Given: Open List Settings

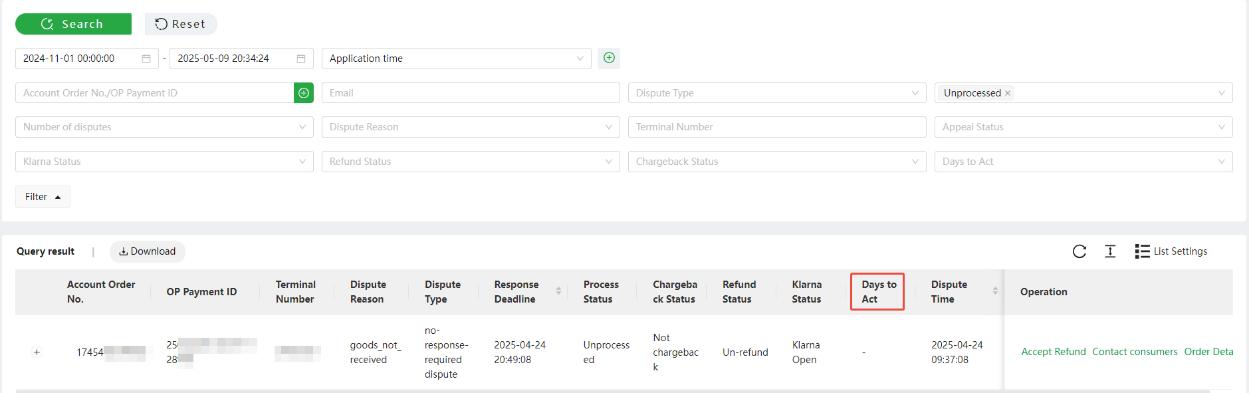Looking at the screenshot, I should click(1171, 251).
